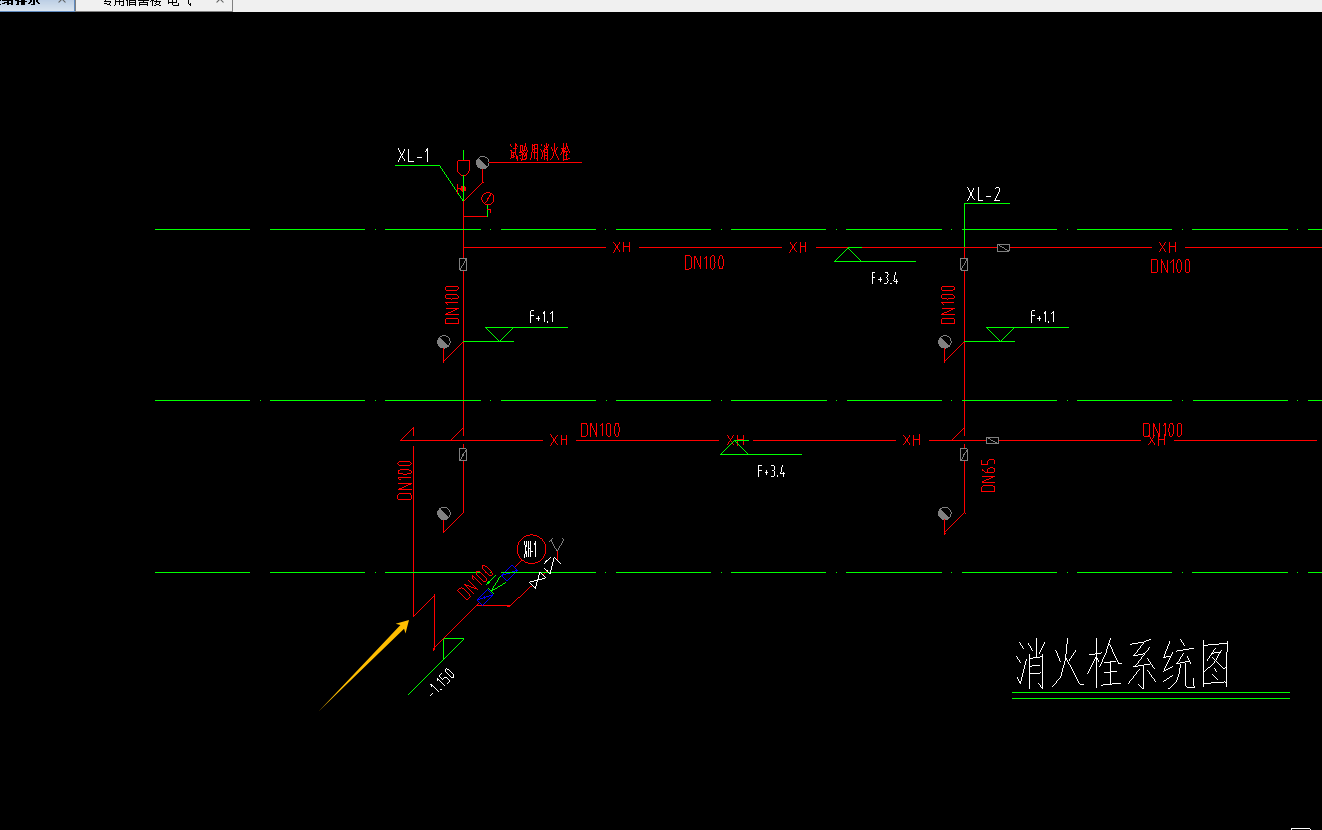The width and height of the screenshot is (1322, 830).
Task: Click the green elevation triangle beside -1.150
Action: pos(452,646)
